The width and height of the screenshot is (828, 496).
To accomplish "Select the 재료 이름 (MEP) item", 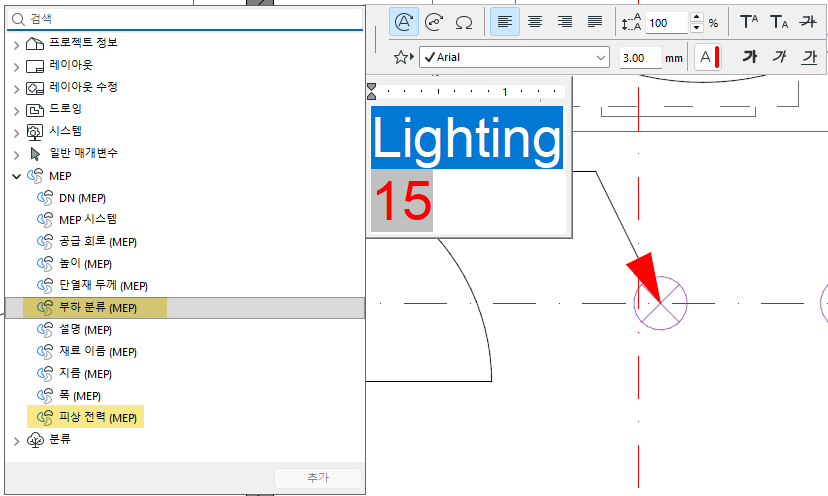I will click(185, 352).
